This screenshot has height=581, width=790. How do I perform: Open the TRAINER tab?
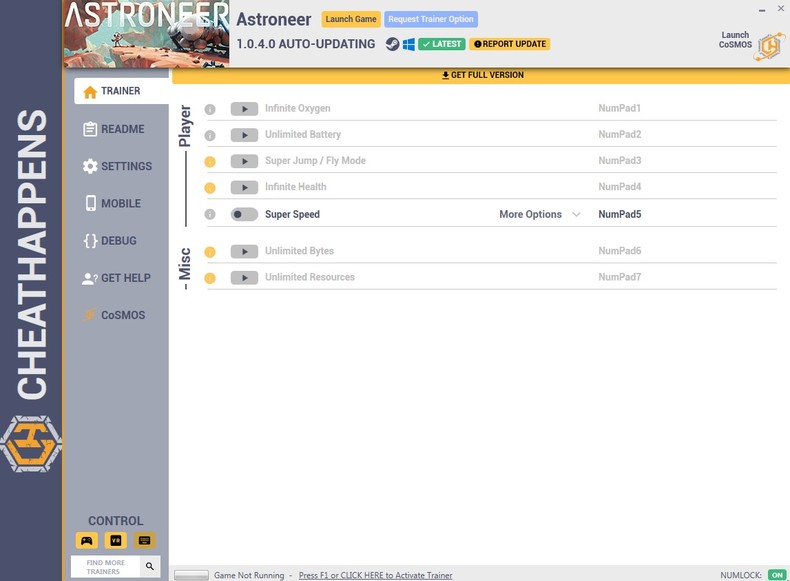coord(121,91)
